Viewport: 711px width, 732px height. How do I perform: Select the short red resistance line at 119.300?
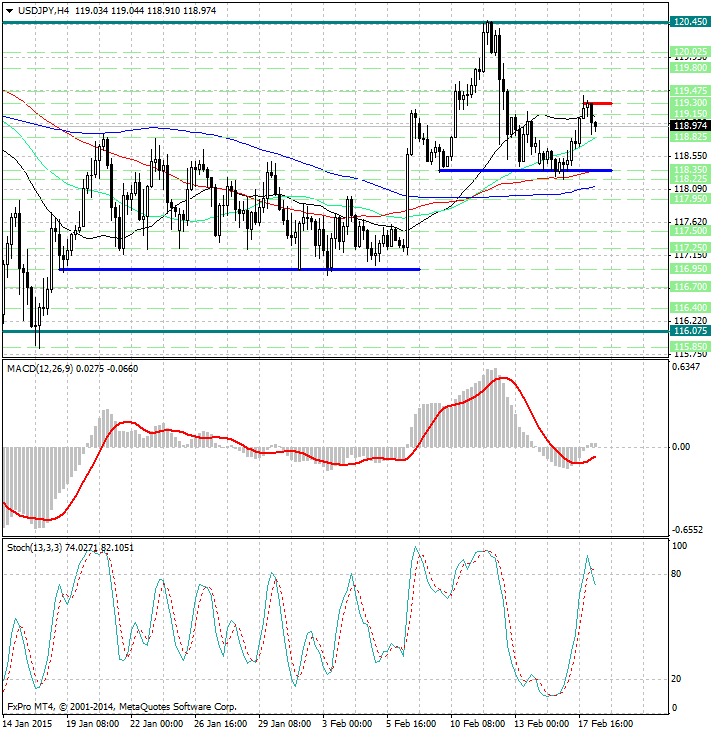coord(598,103)
